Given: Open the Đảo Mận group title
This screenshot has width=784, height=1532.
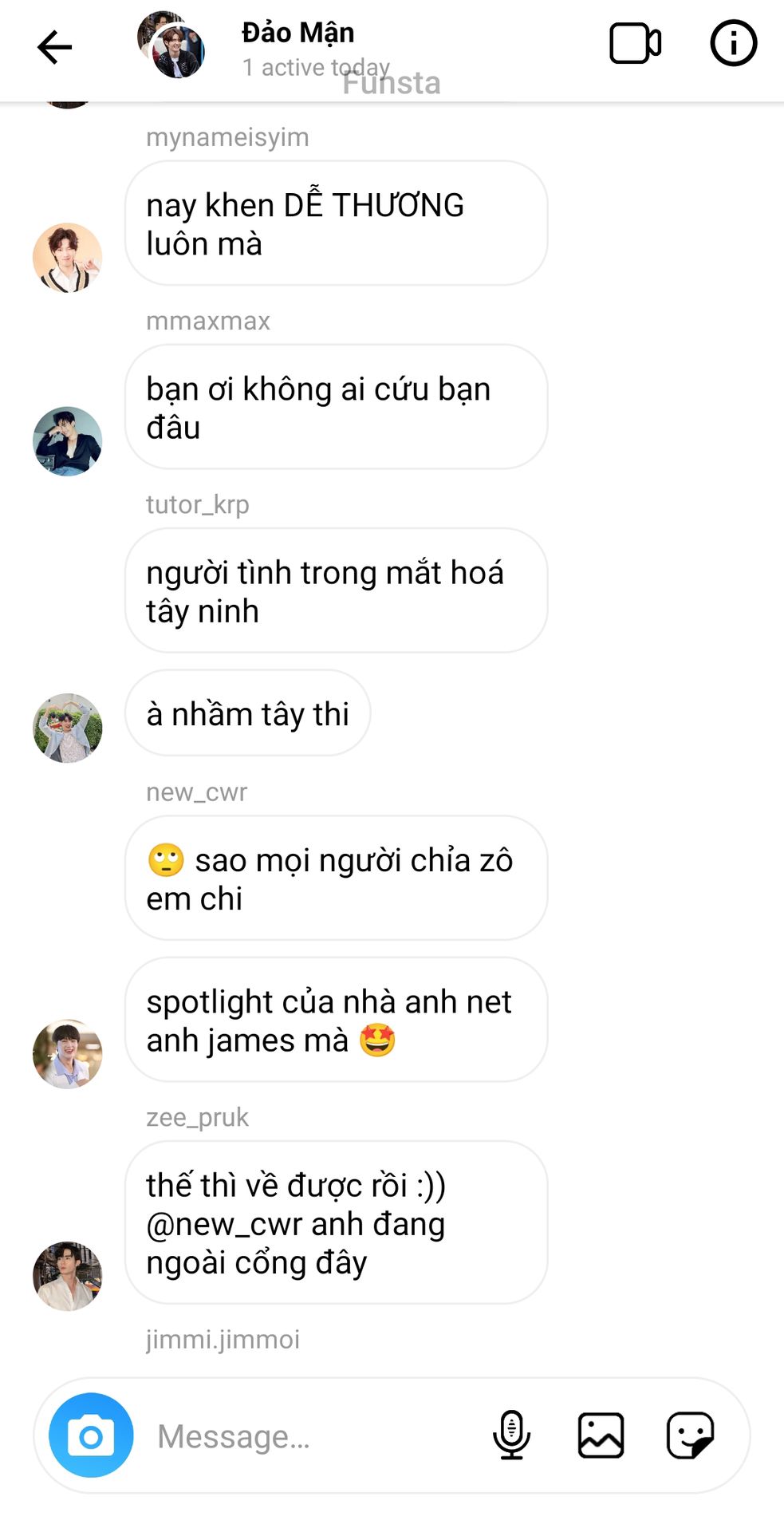Looking at the screenshot, I should [297, 33].
